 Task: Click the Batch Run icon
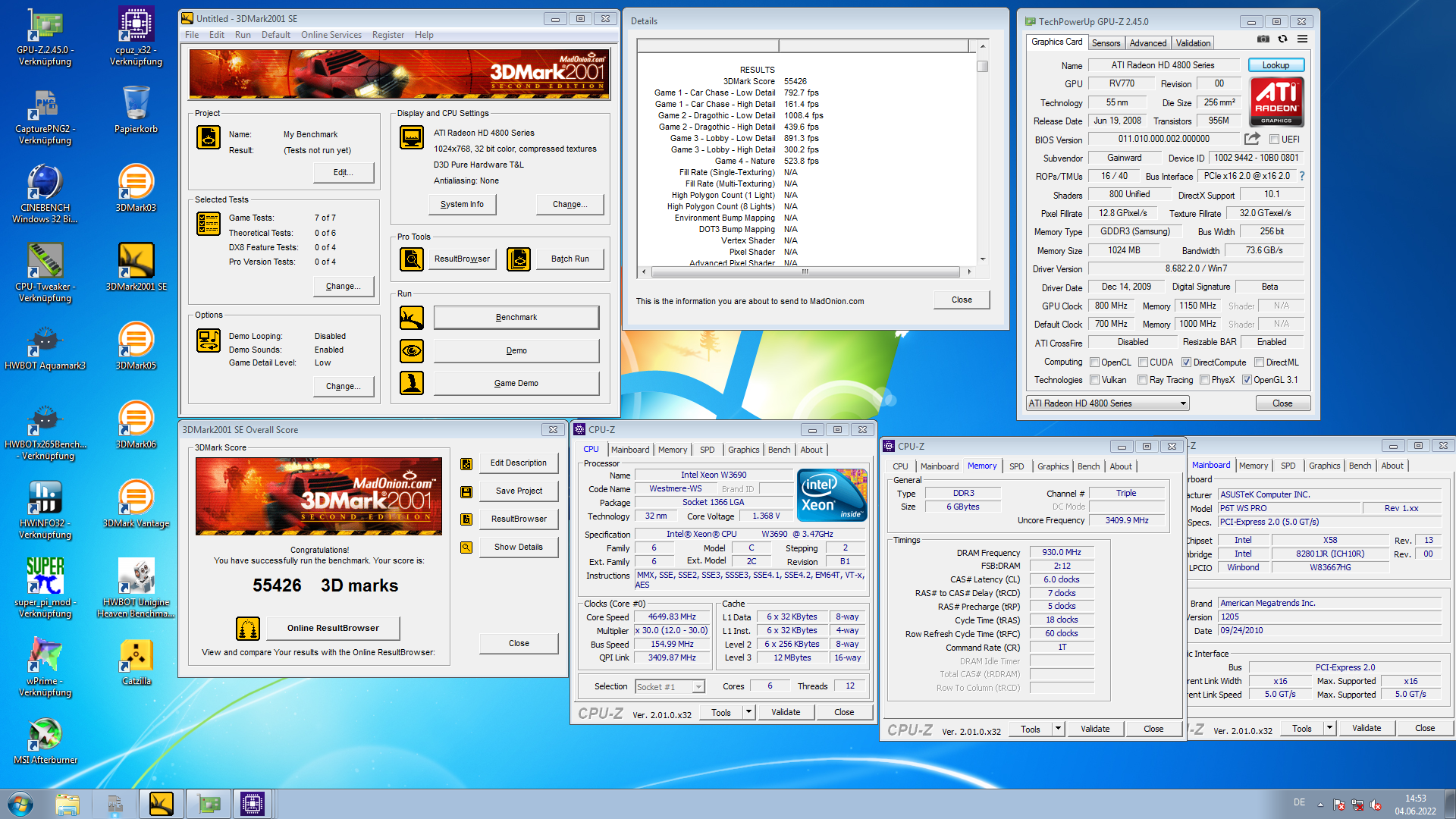519,259
